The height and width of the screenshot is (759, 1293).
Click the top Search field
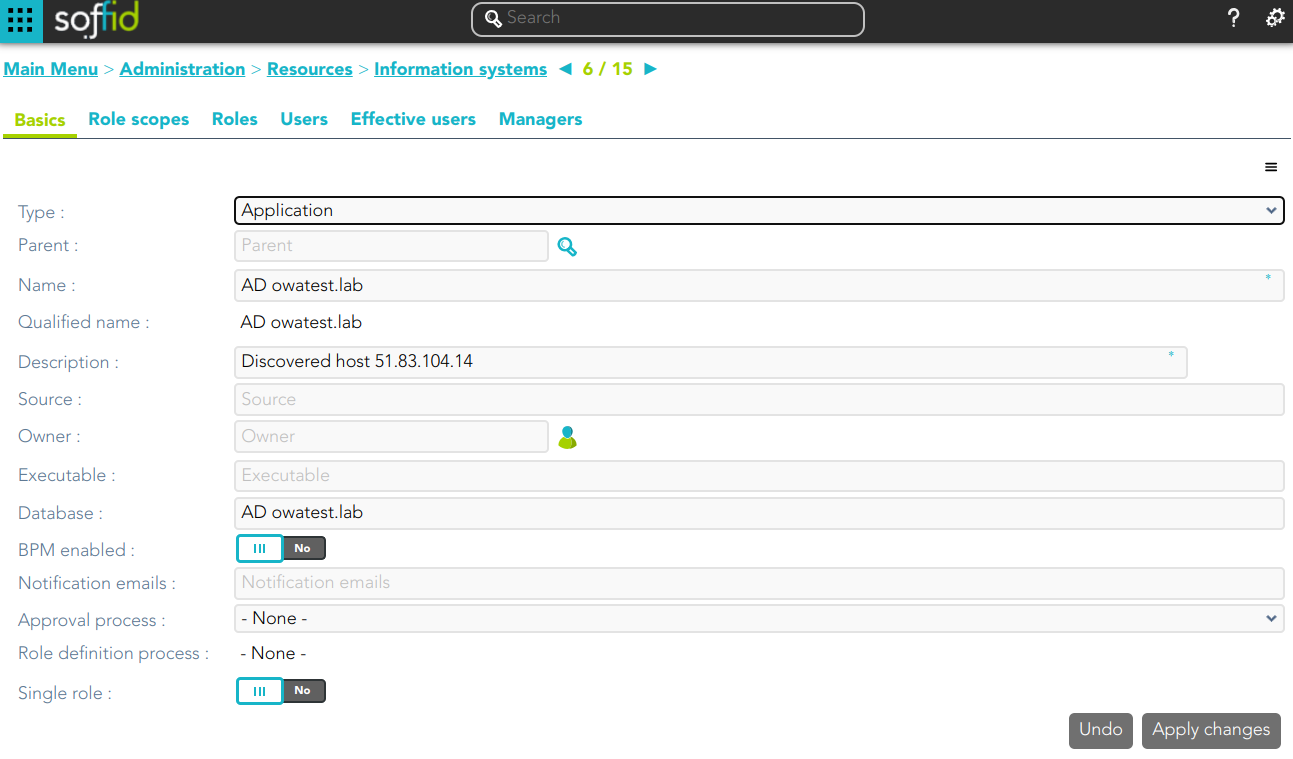(667, 18)
